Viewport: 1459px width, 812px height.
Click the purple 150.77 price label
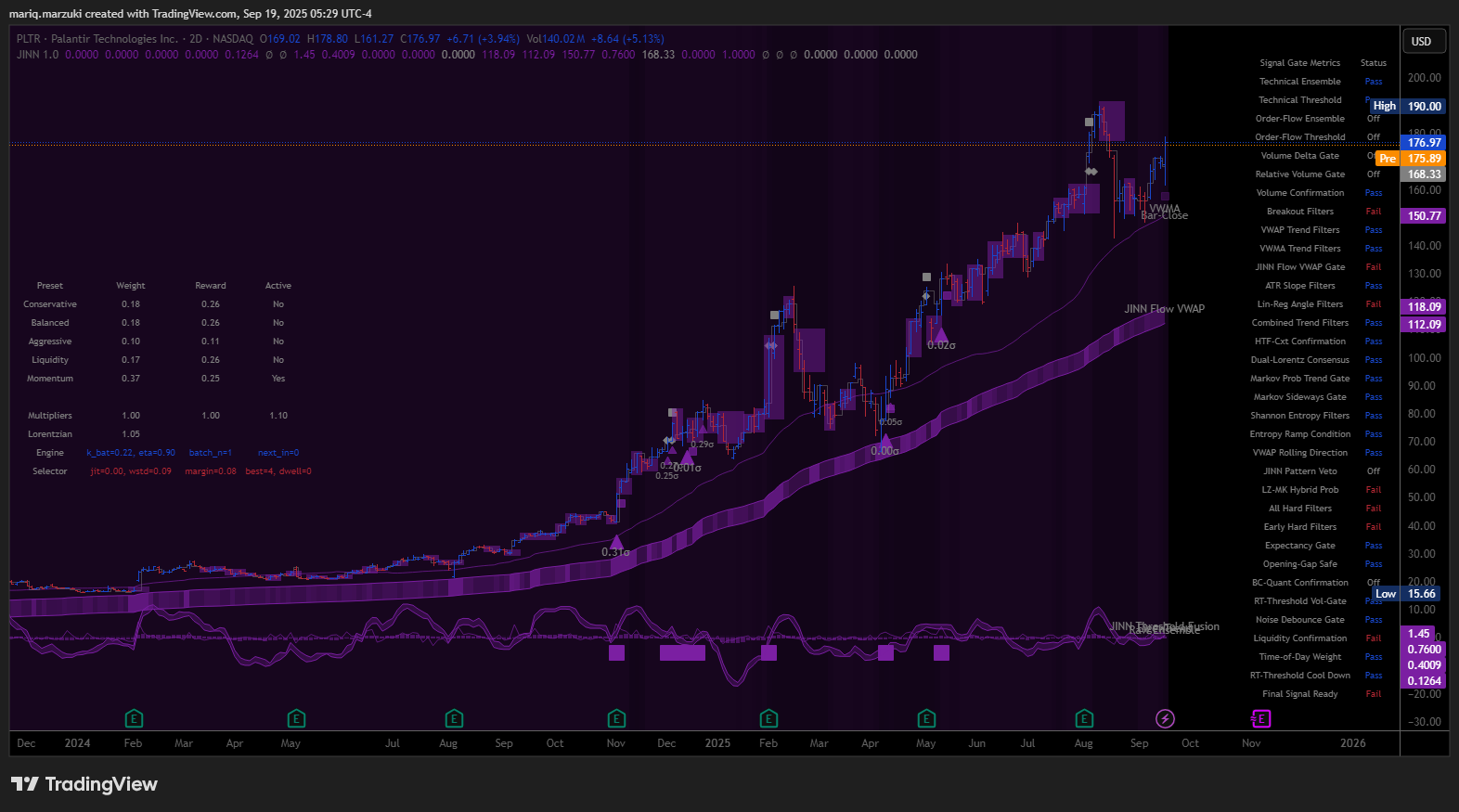tap(1424, 216)
